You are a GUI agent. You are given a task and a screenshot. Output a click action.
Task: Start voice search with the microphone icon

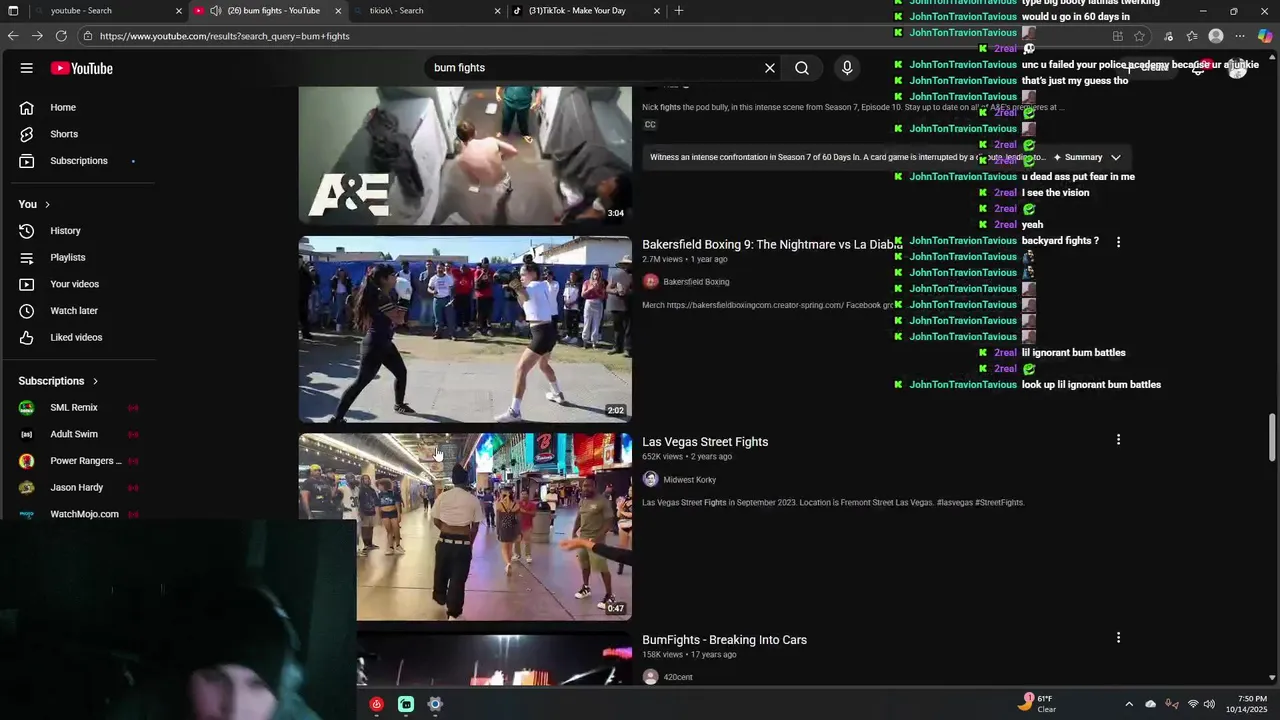click(x=847, y=68)
